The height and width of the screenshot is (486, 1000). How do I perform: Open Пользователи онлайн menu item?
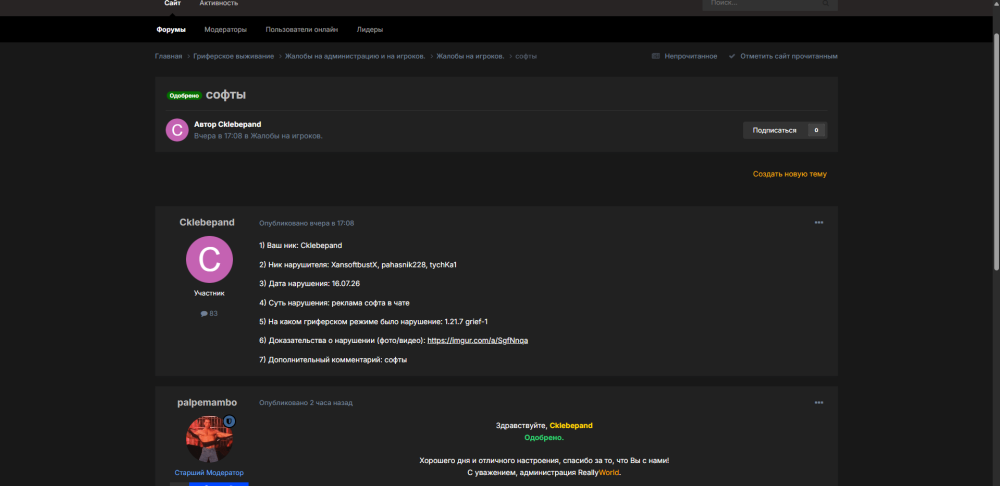pos(302,29)
